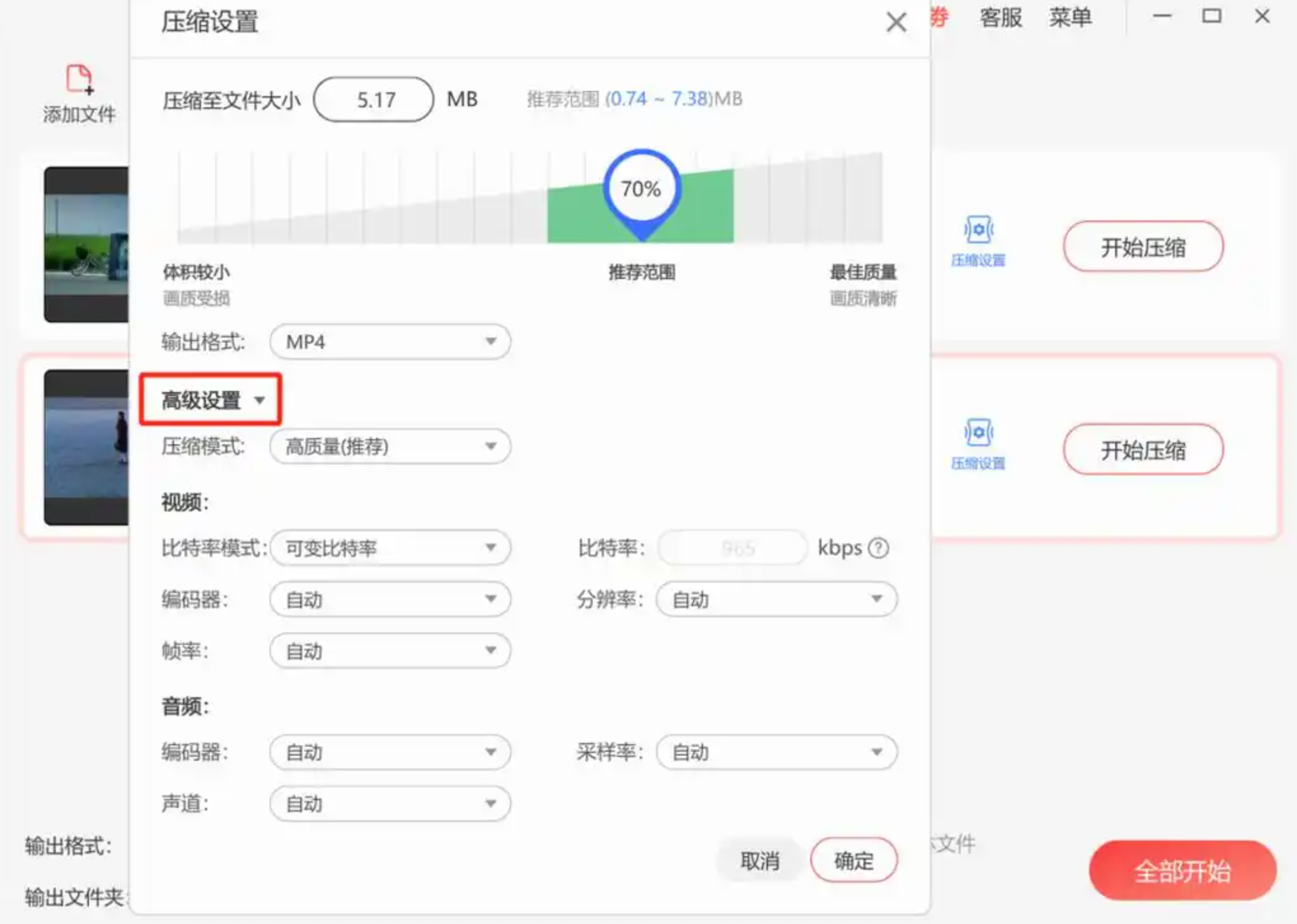Click the red Start All button
Screen dimensions: 1297x924
[x=1182, y=871]
